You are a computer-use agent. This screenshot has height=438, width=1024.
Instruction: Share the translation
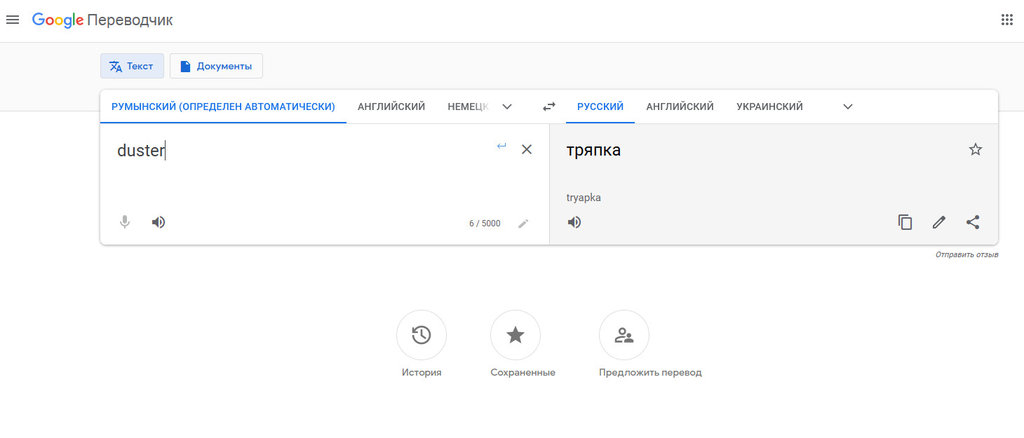[972, 223]
